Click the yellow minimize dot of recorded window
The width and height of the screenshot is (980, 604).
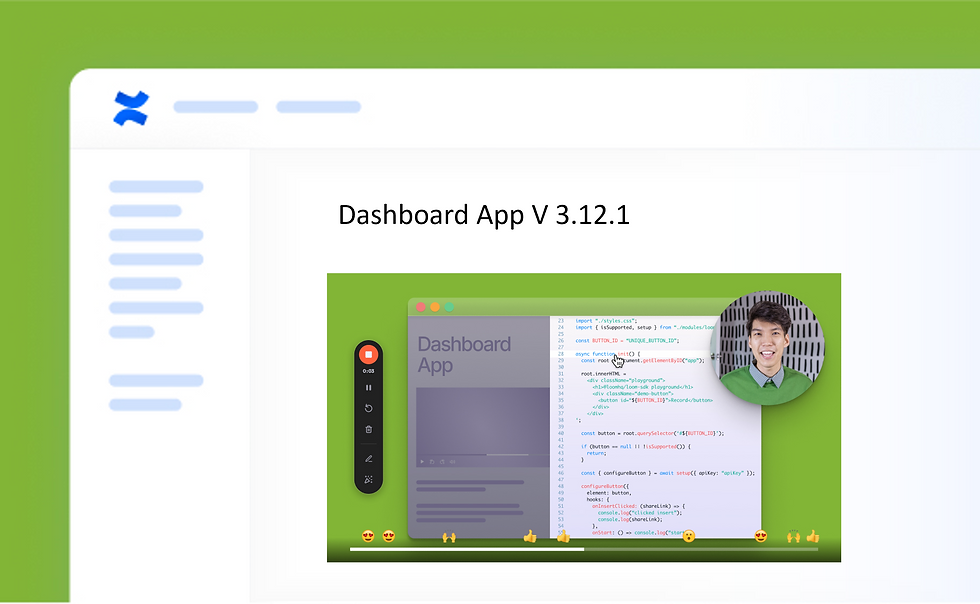tap(435, 307)
